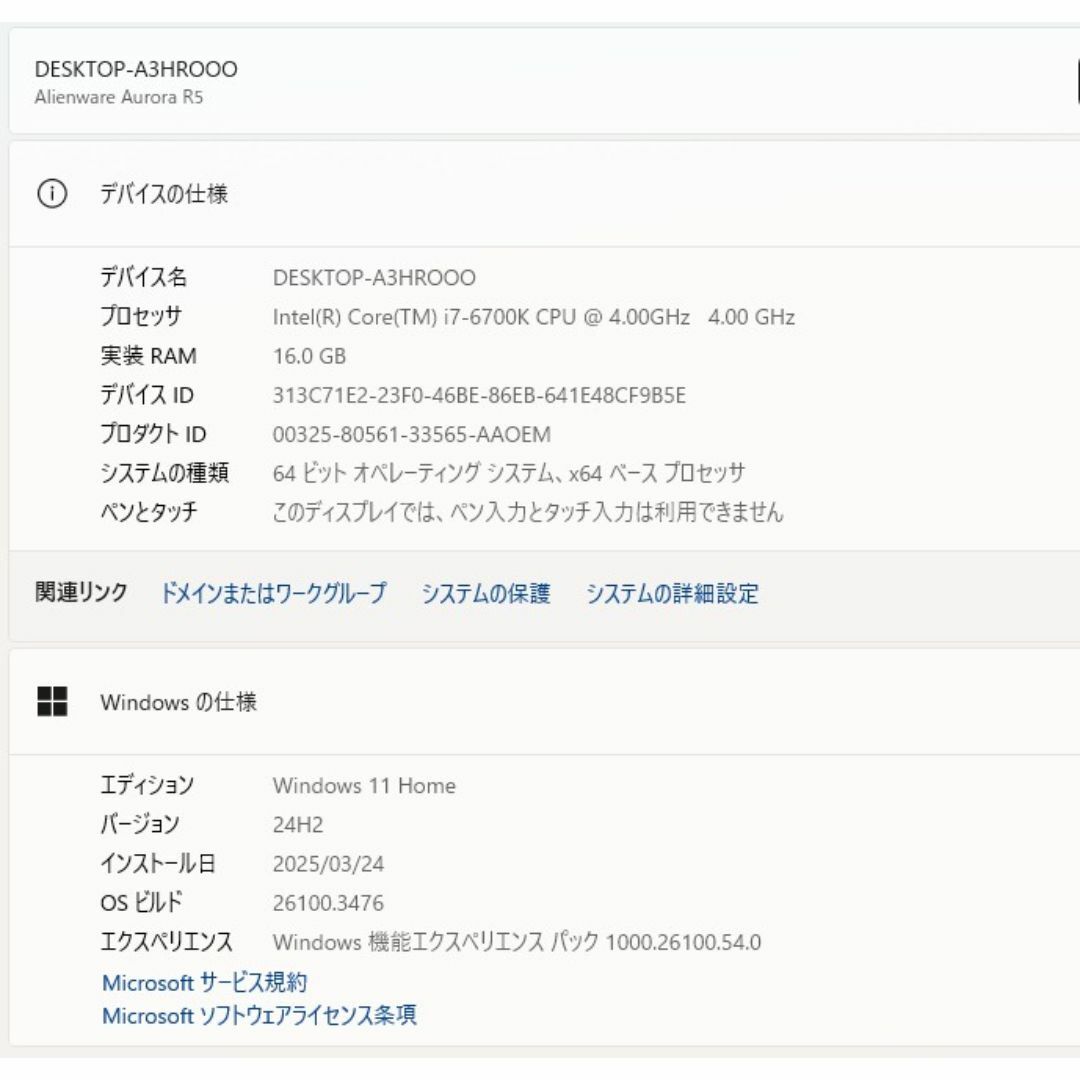Viewport: 1080px width, 1080px height.
Task: Open ドメインまたはワークグループ link
Action: (273, 592)
